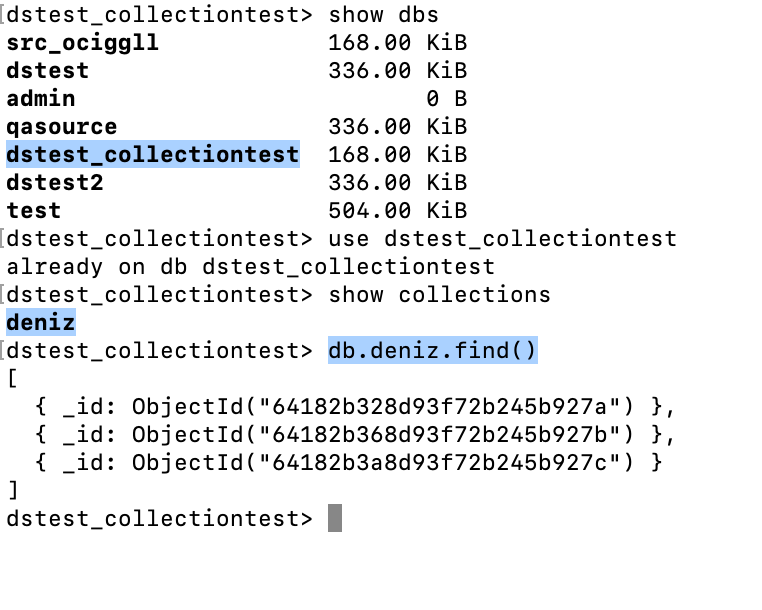This screenshot has height=610, width=762.
Task: Click the 'show dbs' command text
Action: (383, 15)
